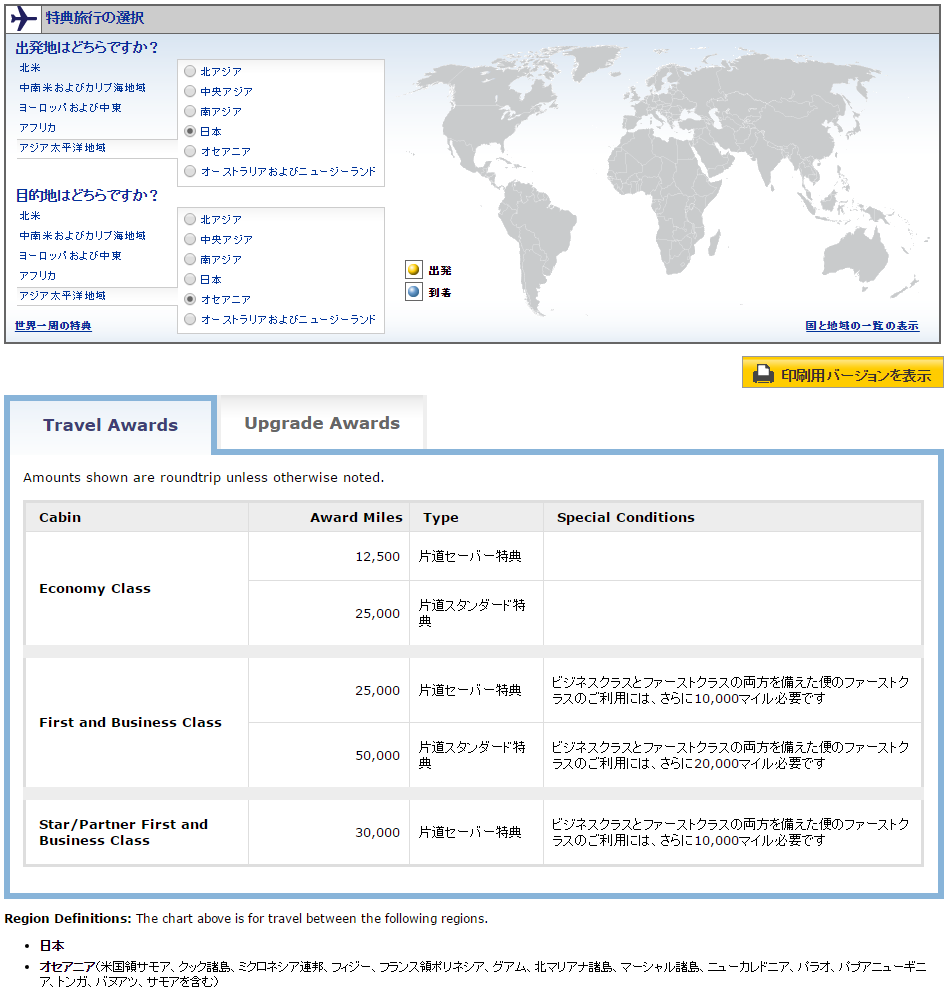Click the printer icon on the yellow button
The image size is (951, 998).
click(763, 374)
